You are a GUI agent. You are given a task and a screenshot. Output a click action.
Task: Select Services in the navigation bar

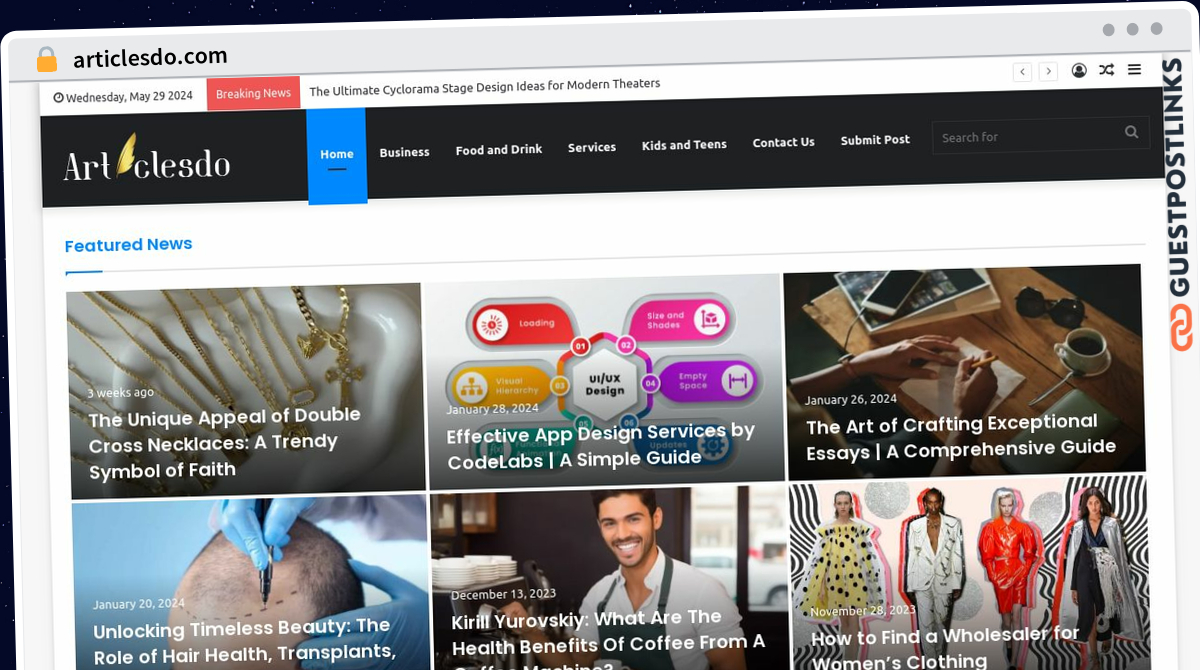[592, 147]
